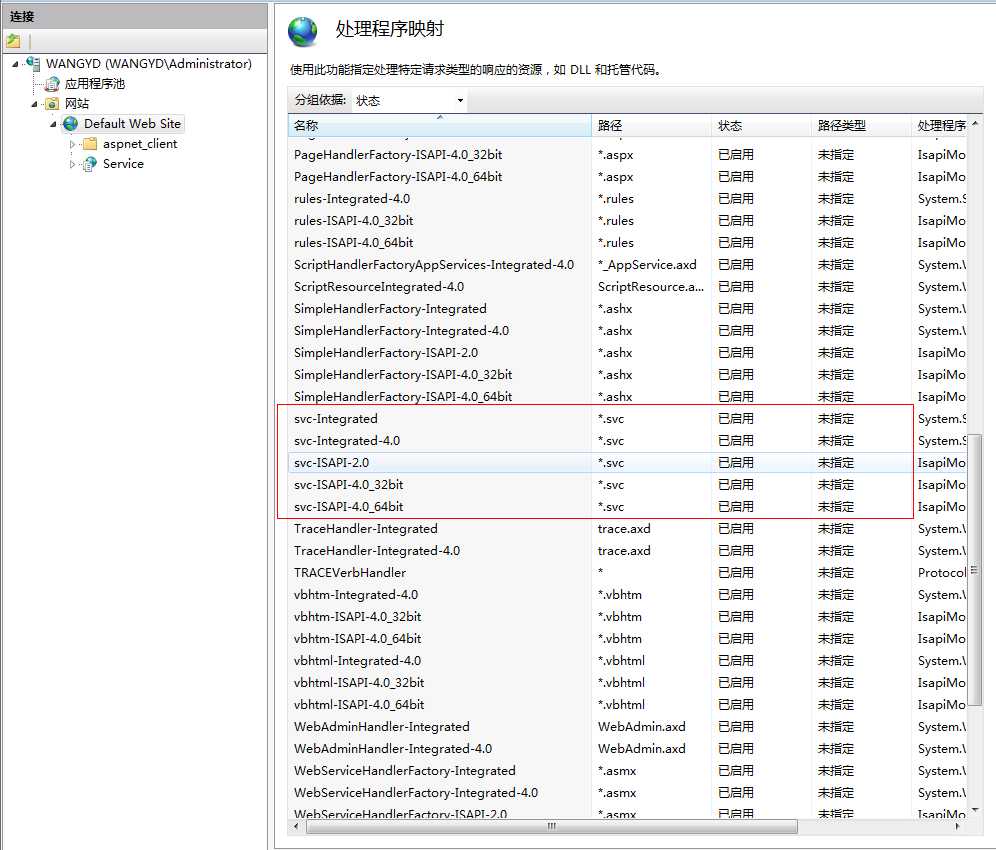Viewport: 996px width, 850px height.
Task: Select the Service tree item
Action: click(x=123, y=164)
